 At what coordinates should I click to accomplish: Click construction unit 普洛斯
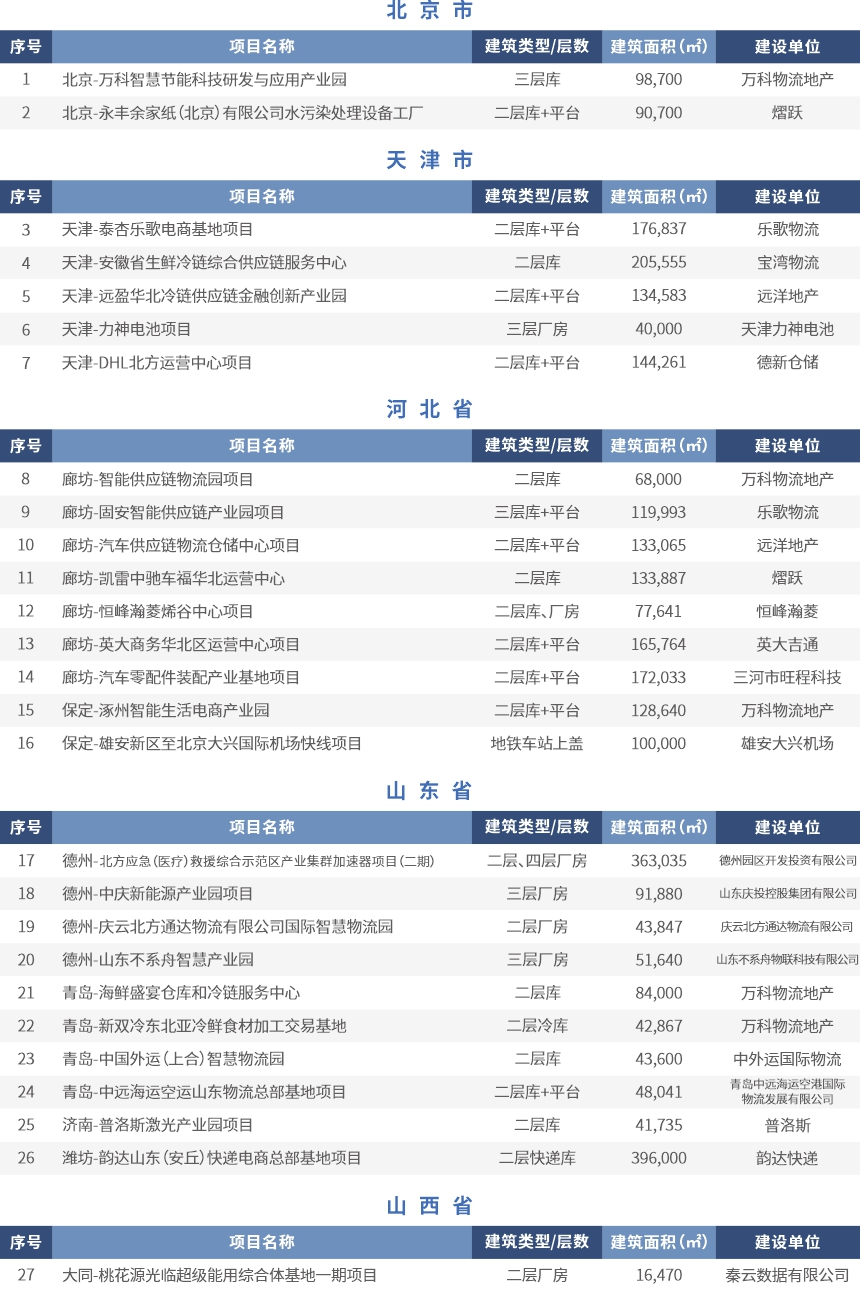tap(788, 1124)
